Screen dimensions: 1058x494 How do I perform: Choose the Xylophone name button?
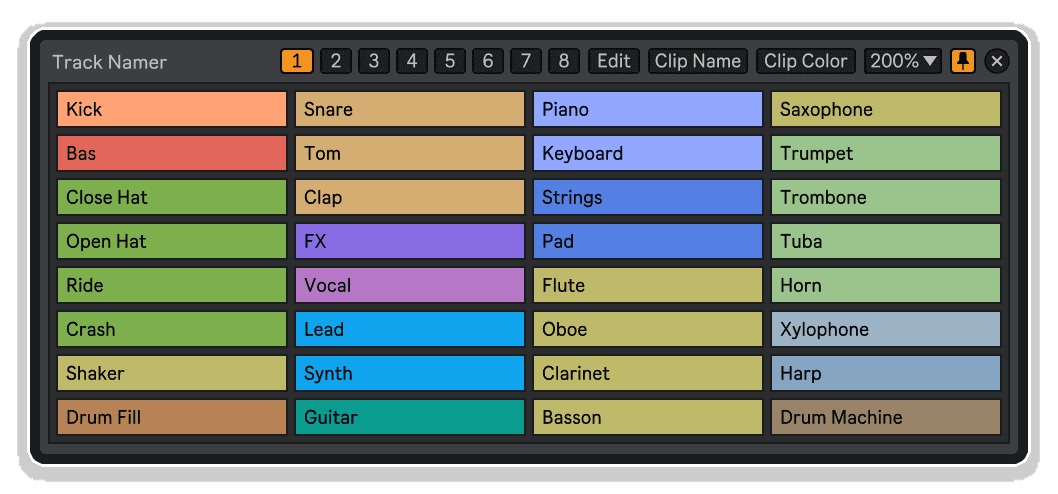886,329
